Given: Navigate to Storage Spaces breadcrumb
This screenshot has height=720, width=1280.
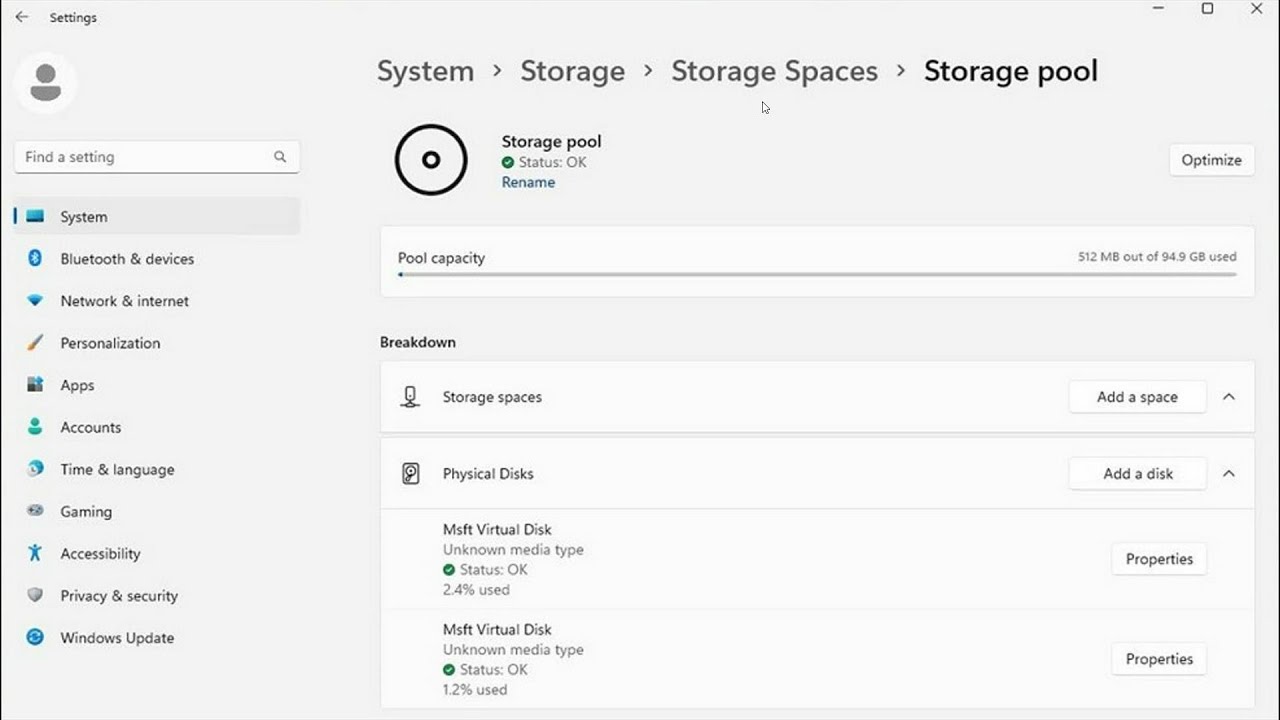Looking at the screenshot, I should (774, 71).
